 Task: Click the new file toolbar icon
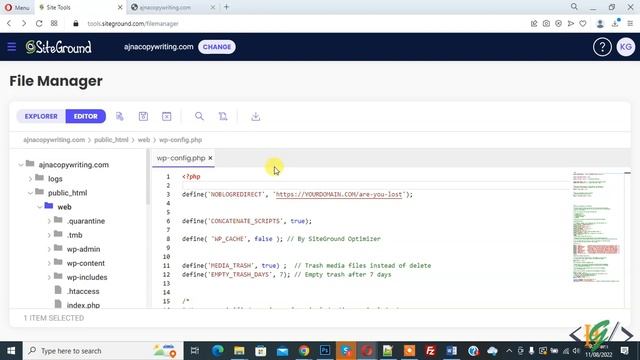120,116
